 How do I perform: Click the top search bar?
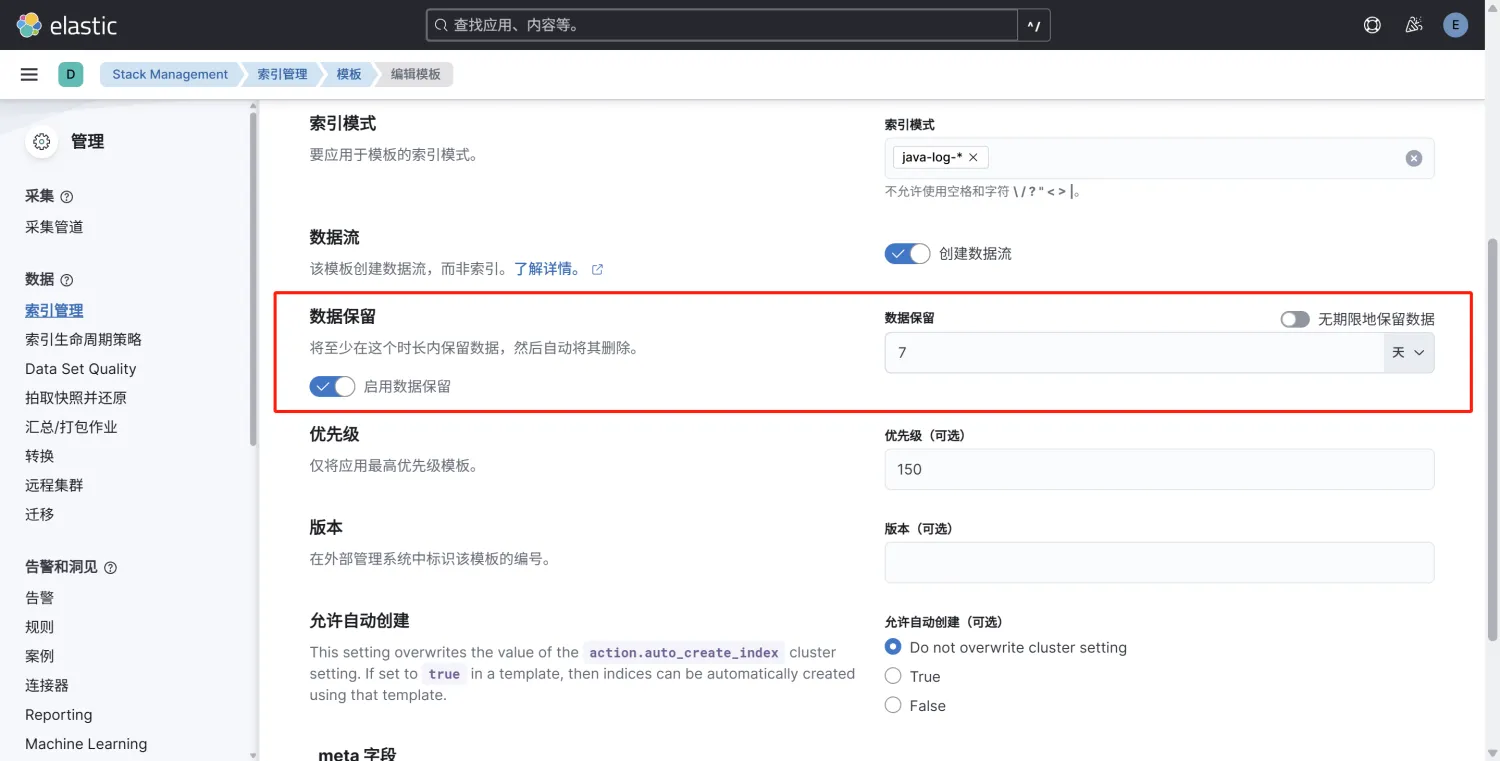click(x=720, y=25)
